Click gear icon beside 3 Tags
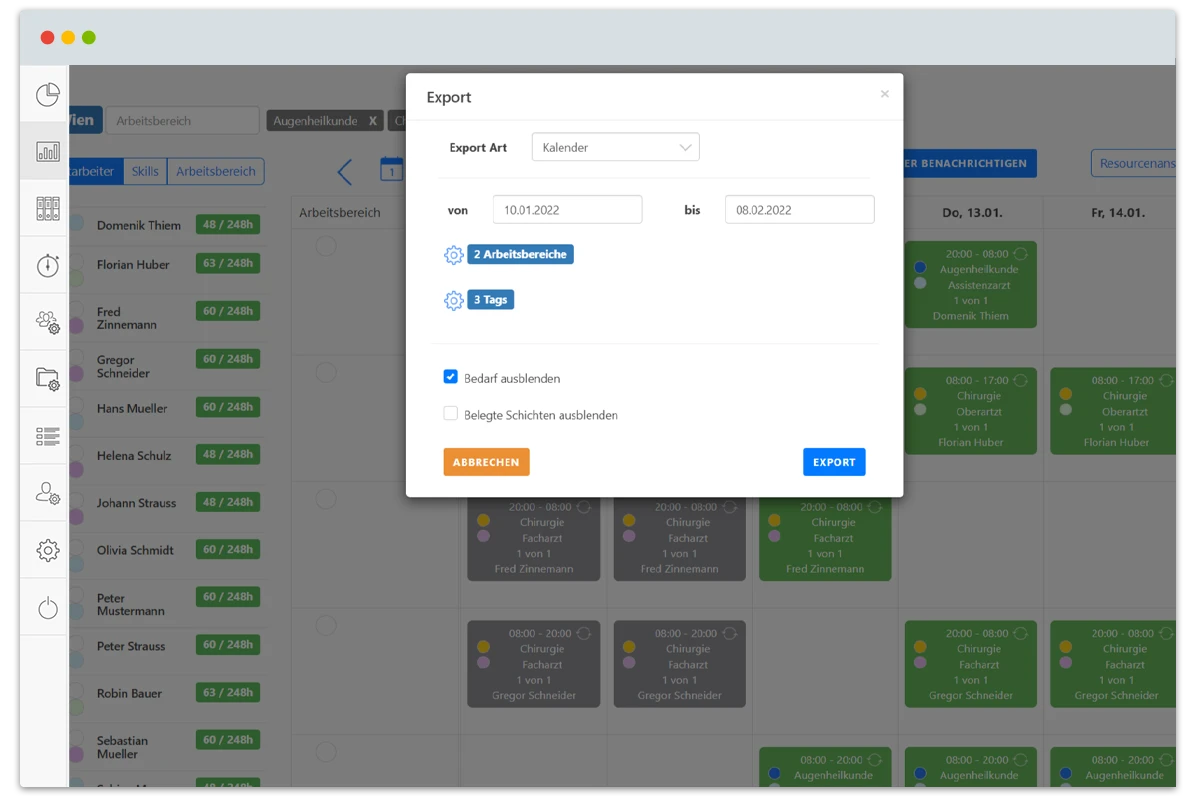The width and height of the screenshot is (1200, 800). point(453,300)
